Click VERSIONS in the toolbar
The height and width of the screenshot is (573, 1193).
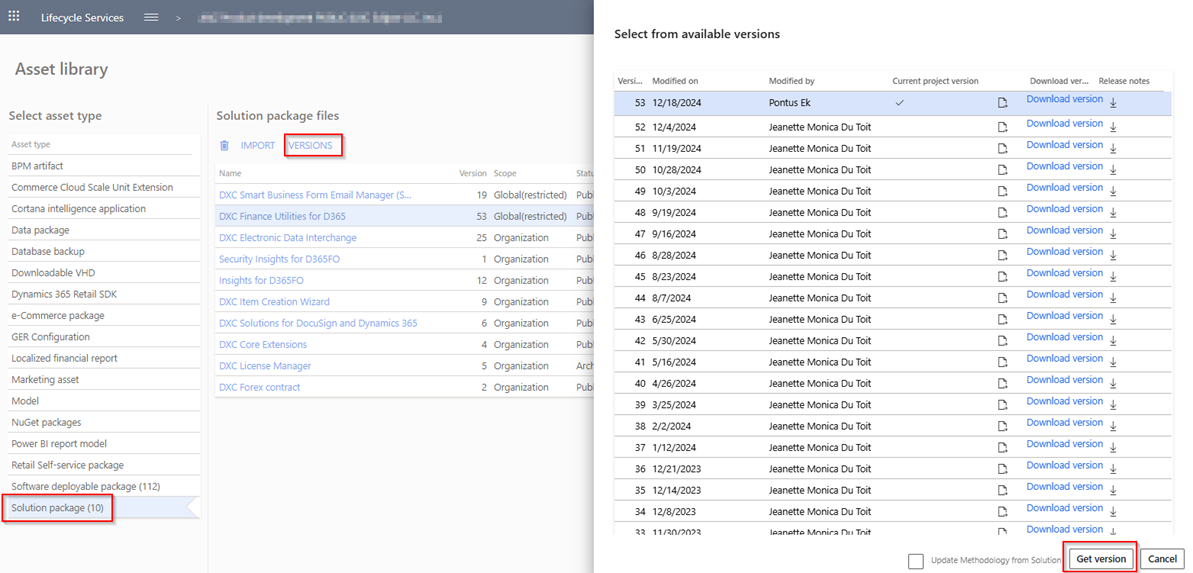[x=310, y=145]
